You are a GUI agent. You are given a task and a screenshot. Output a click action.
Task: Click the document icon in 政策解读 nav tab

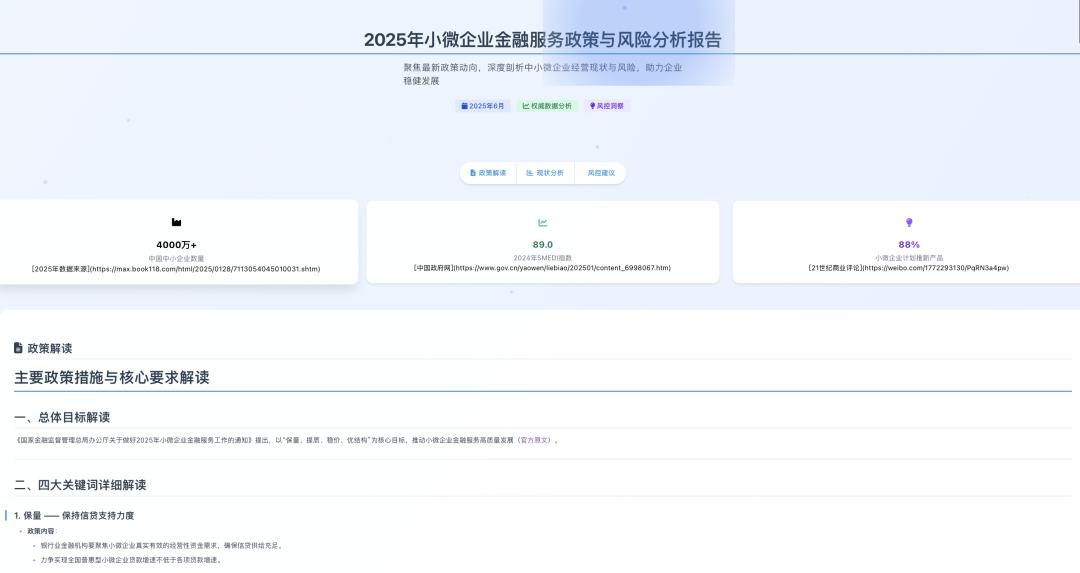point(473,173)
